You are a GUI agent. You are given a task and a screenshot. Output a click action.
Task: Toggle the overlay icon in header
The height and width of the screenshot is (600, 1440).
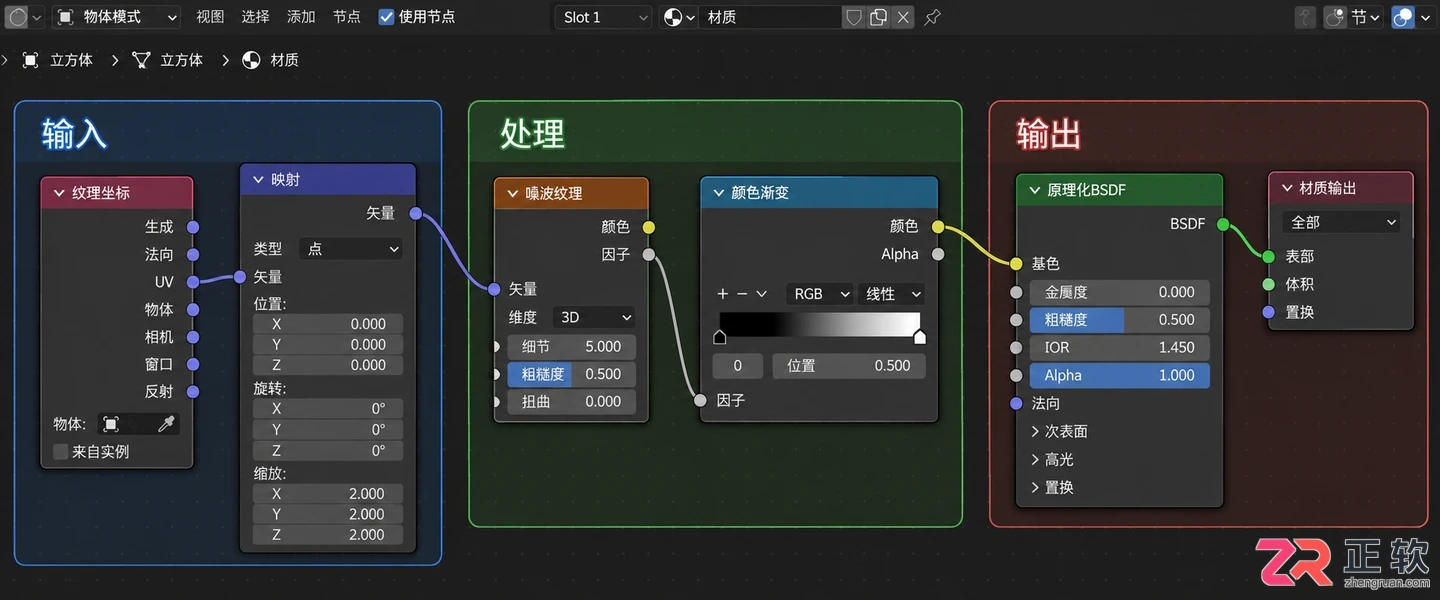1403,17
